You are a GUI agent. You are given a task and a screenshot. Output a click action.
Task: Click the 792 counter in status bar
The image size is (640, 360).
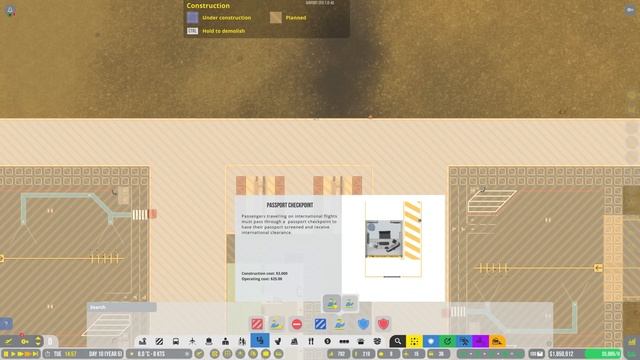pos(338,354)
